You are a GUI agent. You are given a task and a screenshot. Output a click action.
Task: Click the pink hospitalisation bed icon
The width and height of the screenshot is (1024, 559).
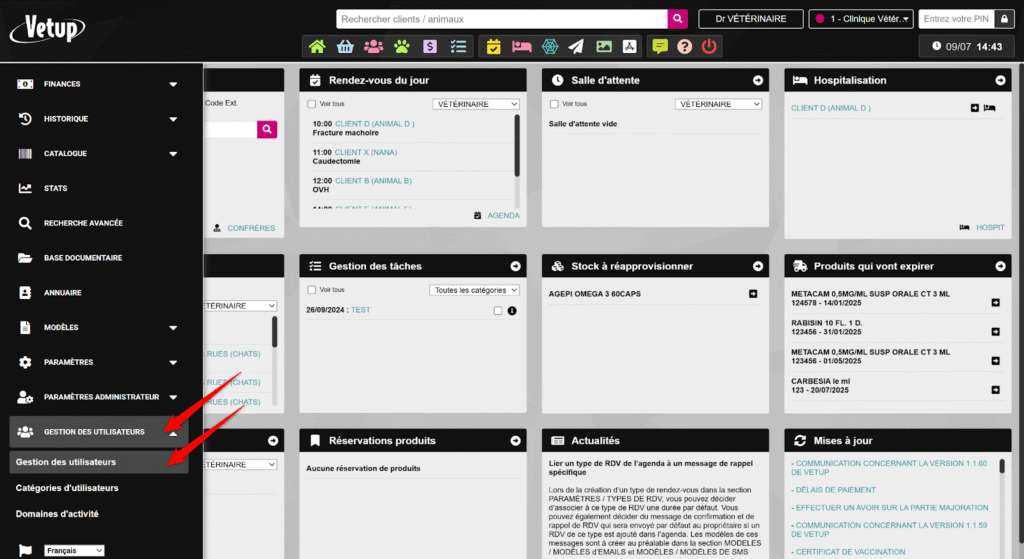(x=521, y=46)
